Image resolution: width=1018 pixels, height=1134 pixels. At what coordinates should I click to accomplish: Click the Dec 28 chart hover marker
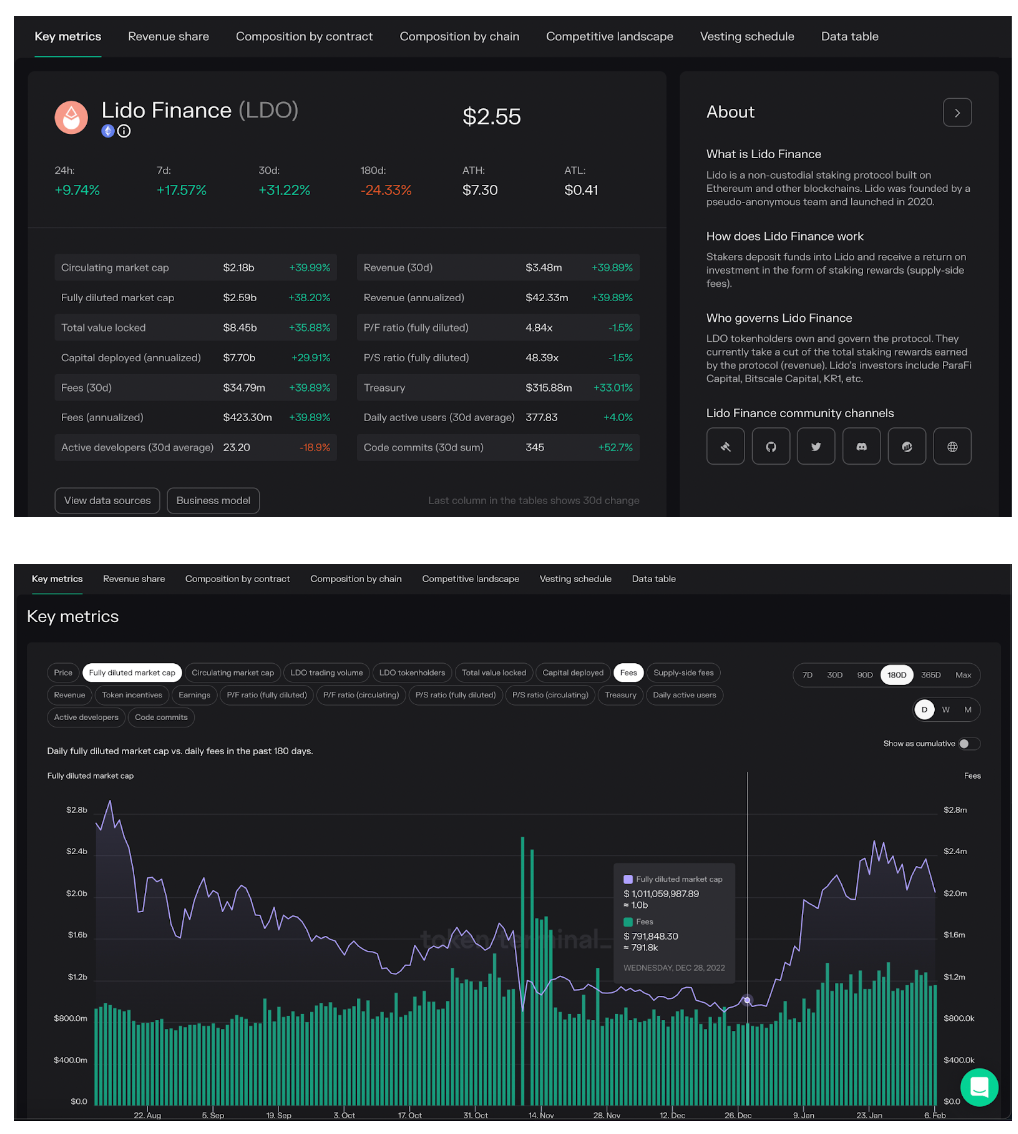(x=747, y=1000)
